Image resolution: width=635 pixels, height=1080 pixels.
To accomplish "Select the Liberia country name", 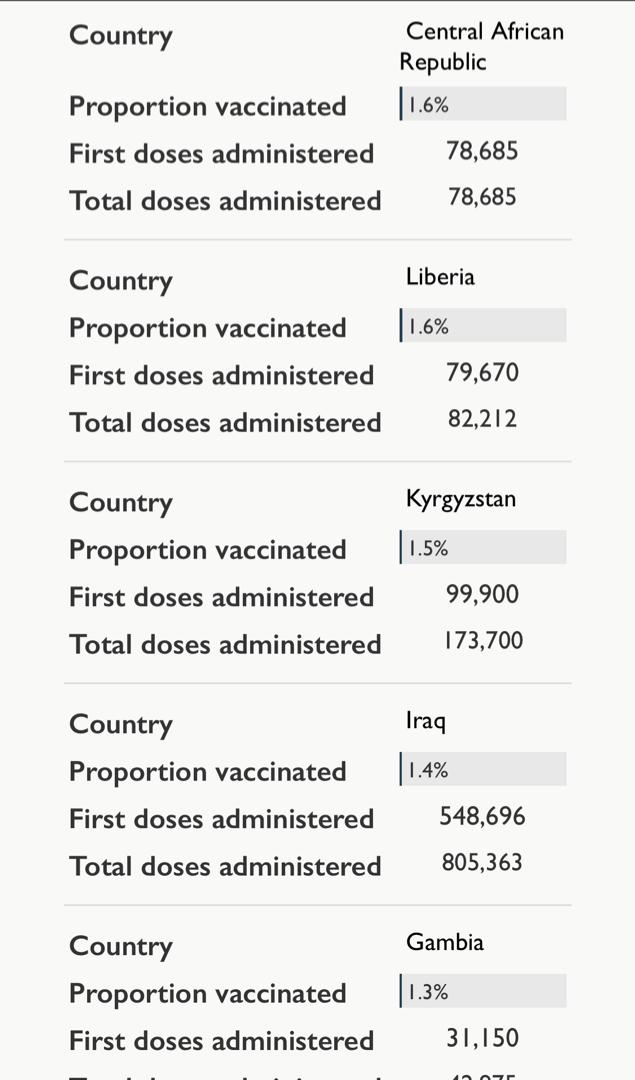I will coord(440,277).
